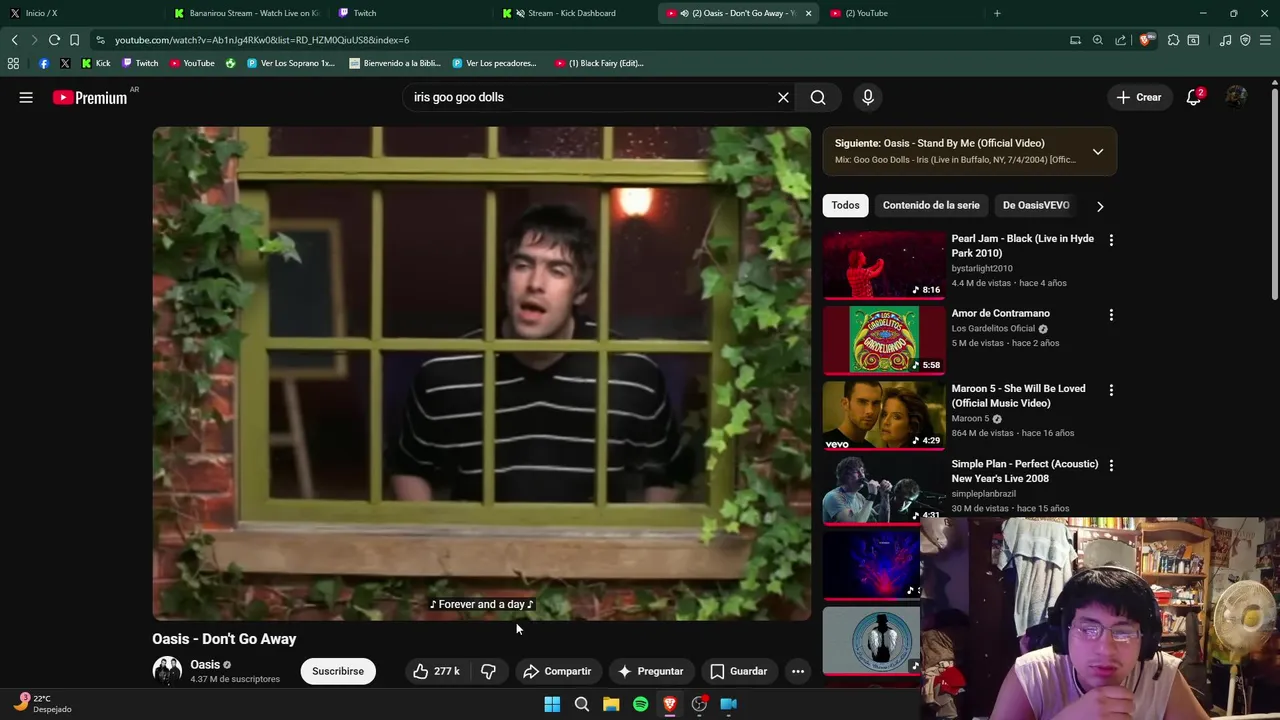This screenshot has width=1280, height=720.
Task: Open the Brave playlist music note icon
Action: click(x=1225, y=40)
